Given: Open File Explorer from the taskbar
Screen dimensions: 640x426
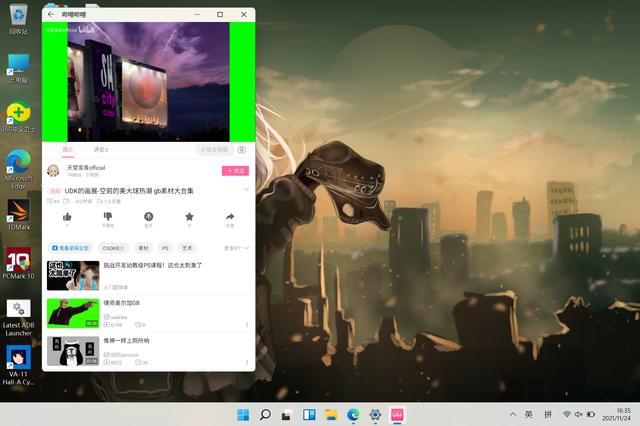Looking at the screenshot, I should click(331, 415).
